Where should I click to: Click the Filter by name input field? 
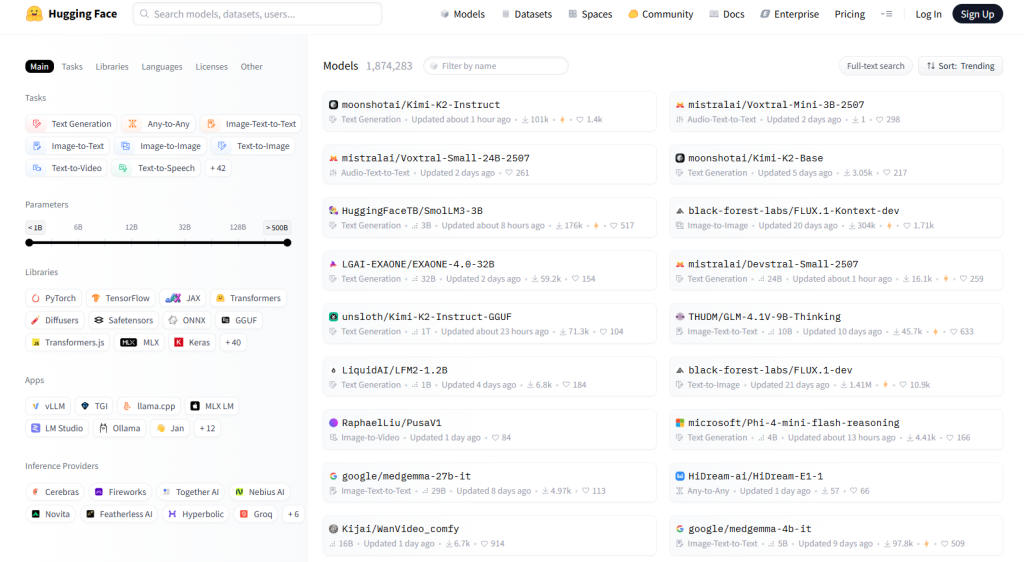coord(496,66)
